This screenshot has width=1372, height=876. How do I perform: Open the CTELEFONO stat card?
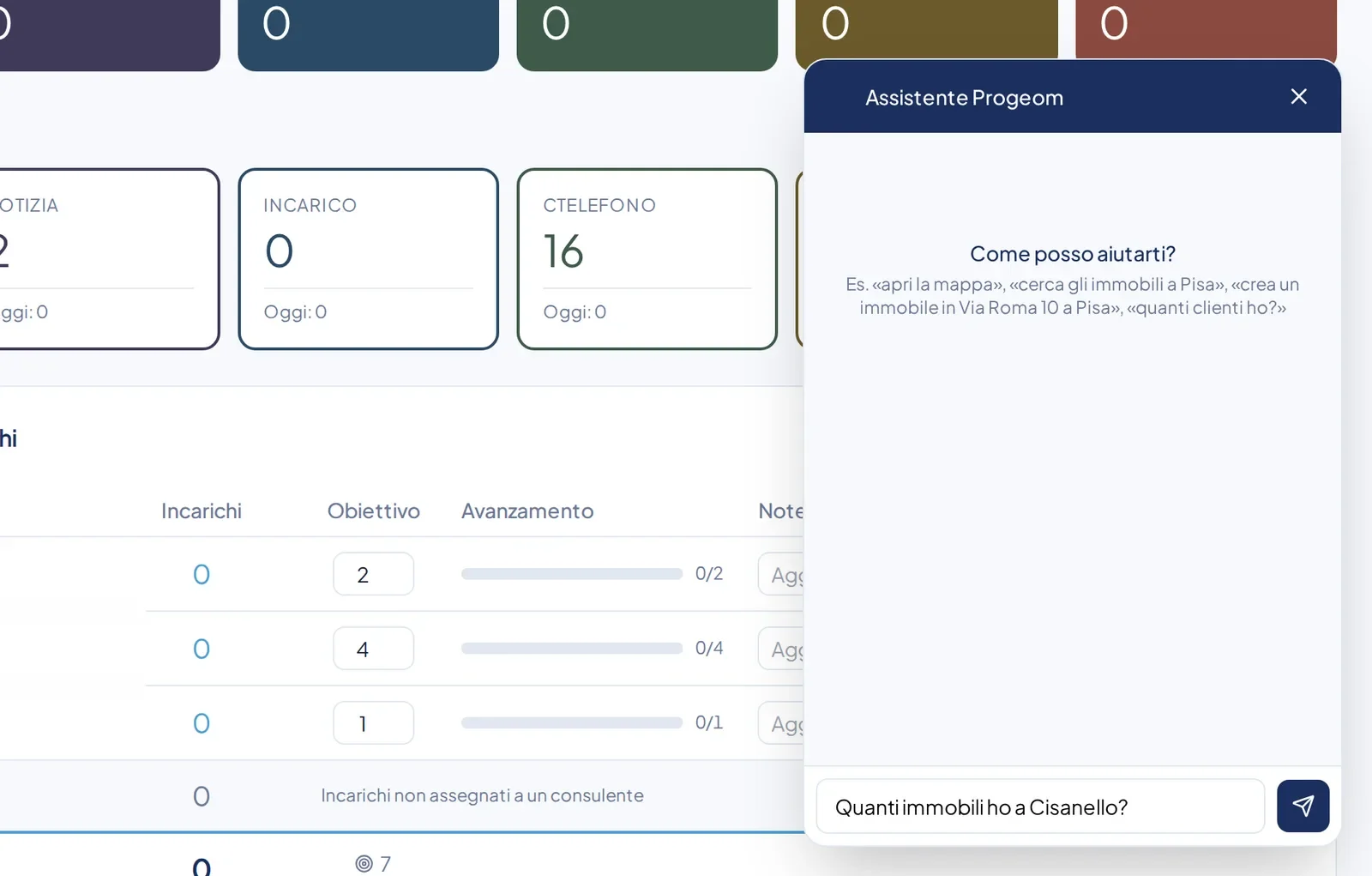point(647,259)
